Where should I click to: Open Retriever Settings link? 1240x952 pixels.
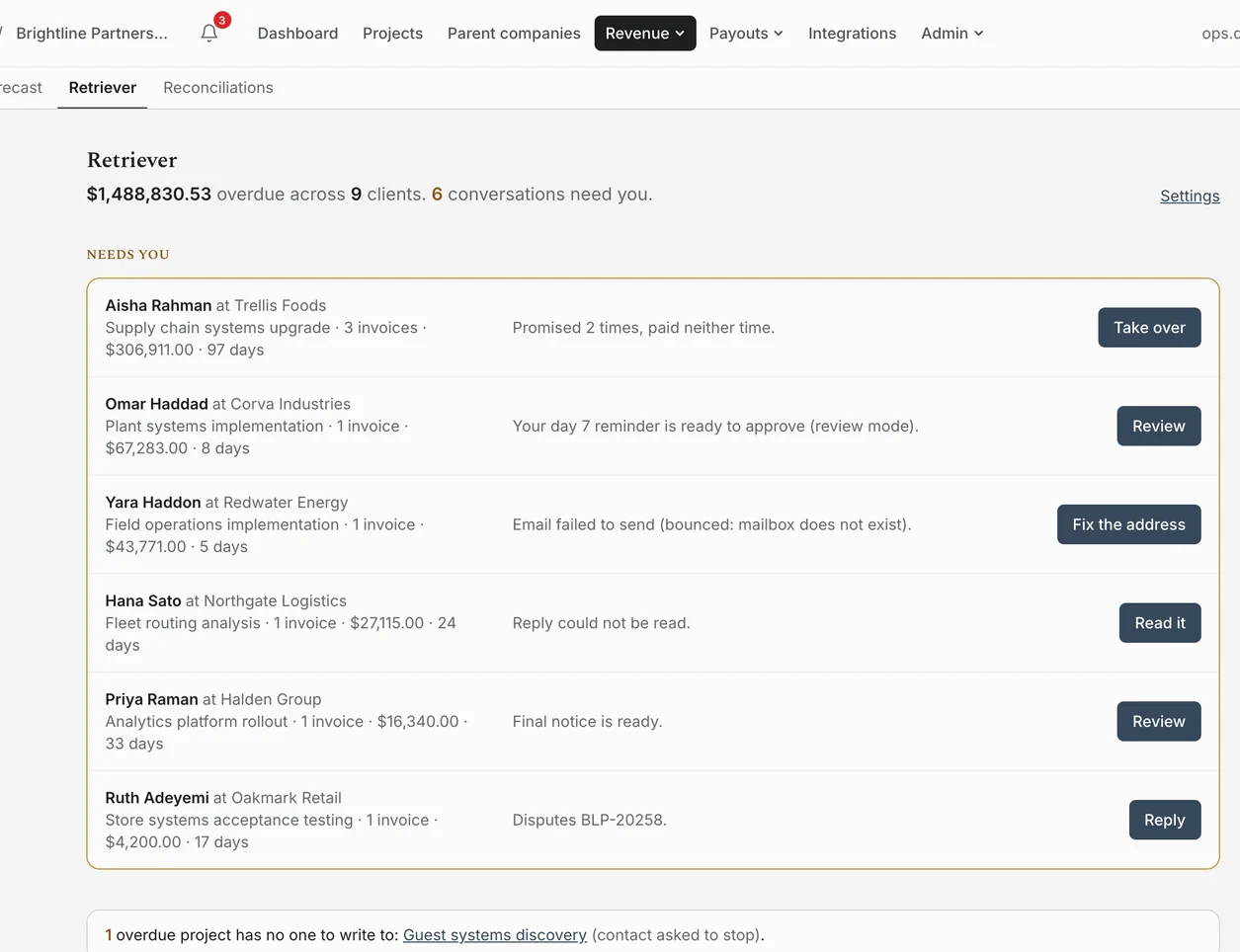[1190, 196]
